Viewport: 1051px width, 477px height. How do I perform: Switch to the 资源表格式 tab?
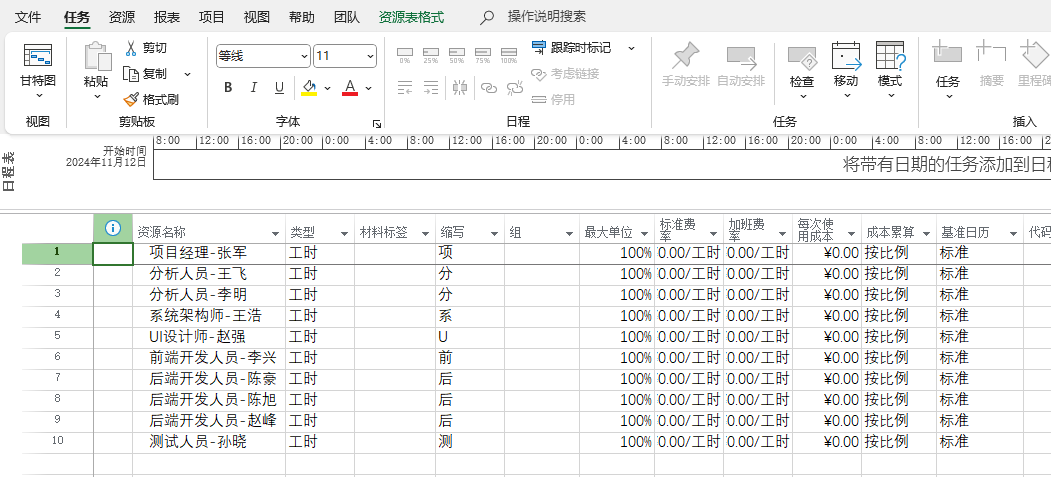coord(411,17)
